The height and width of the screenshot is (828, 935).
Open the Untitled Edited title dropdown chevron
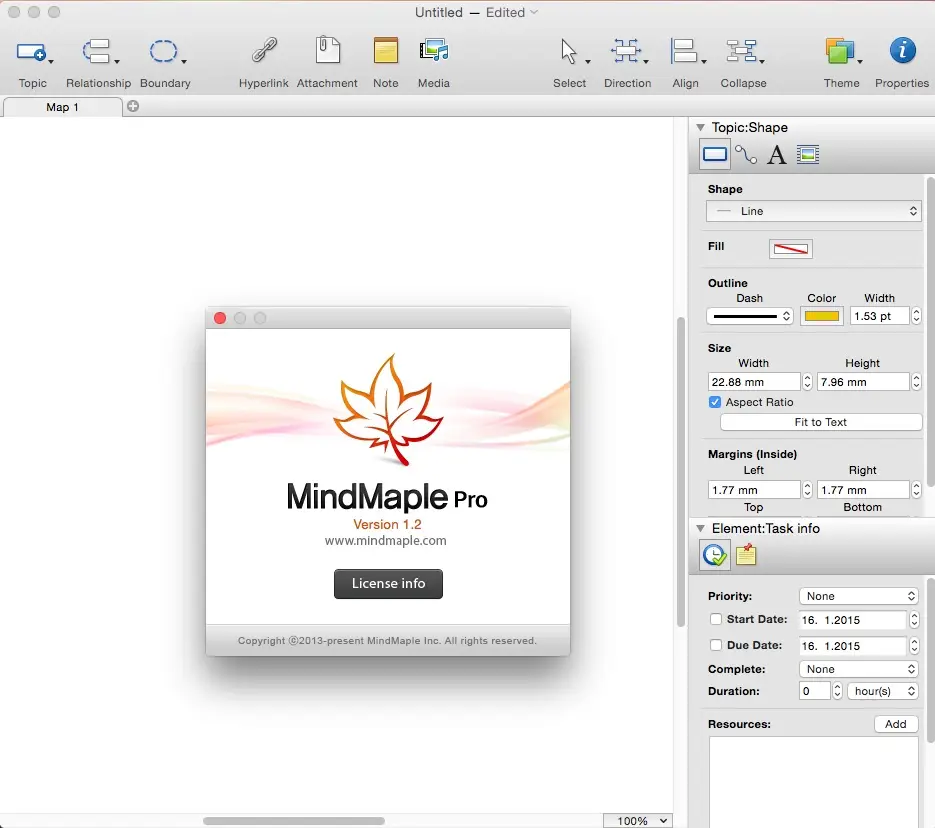coord(534,12)
